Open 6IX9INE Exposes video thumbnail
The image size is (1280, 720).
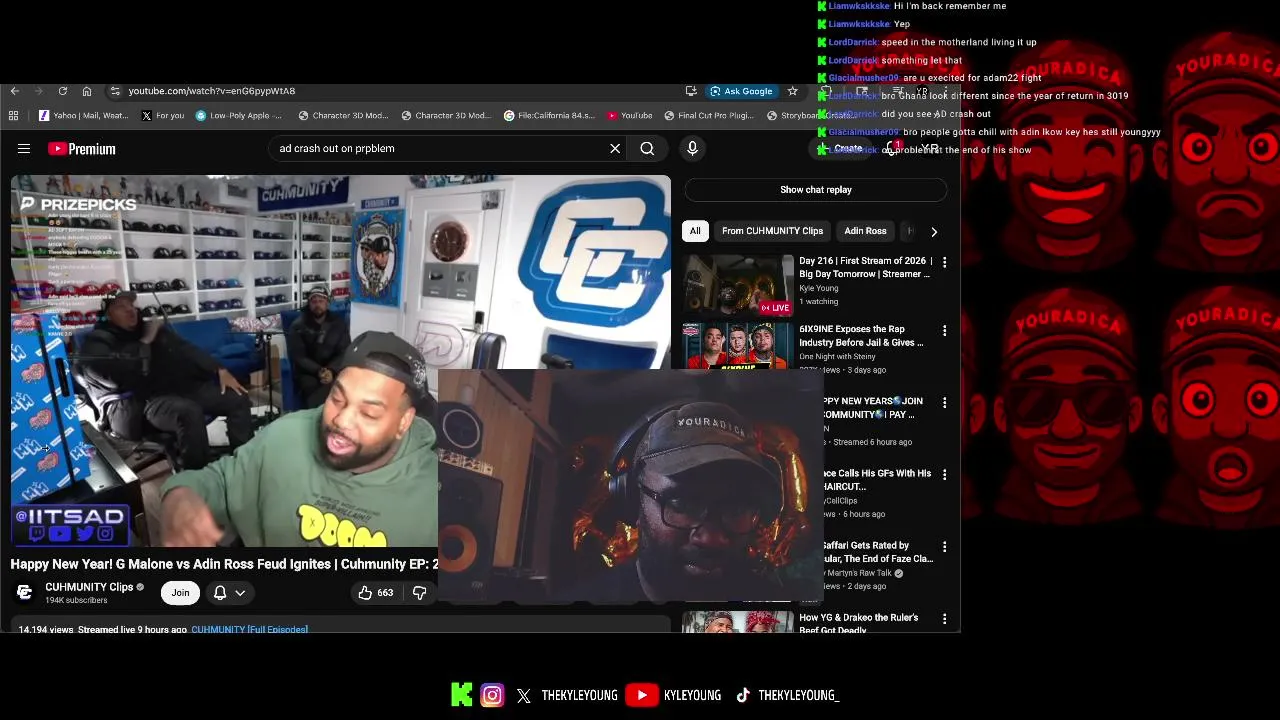click(x=738, y=346)
